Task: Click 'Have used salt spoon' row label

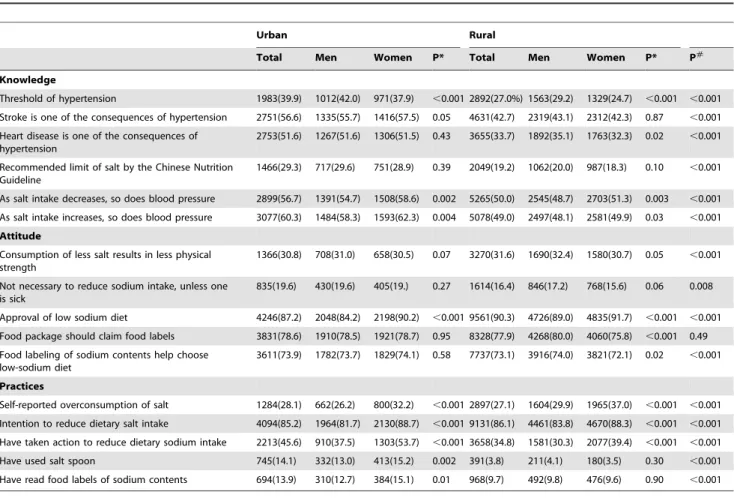Action: 48,461
